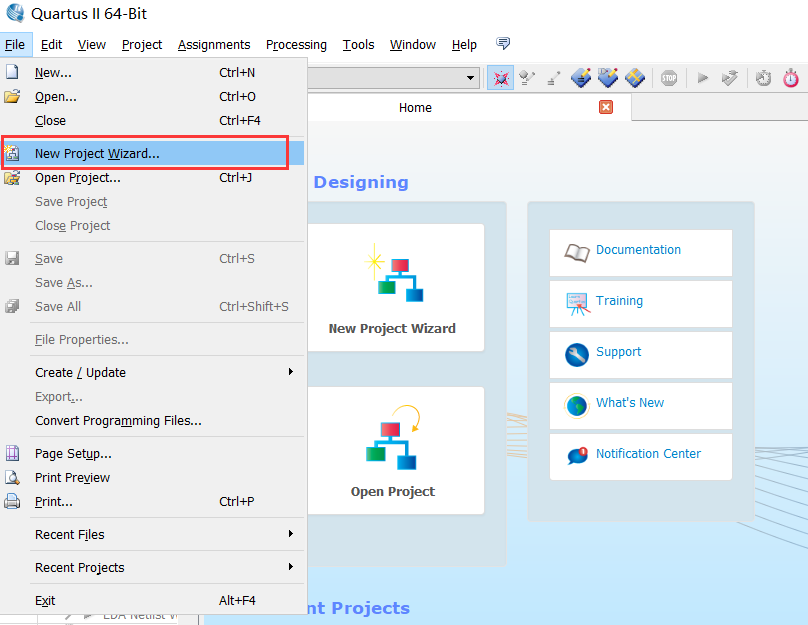Screen dimensions: 808x625
Task: Click the Start Analysis & Synthesis checkmark icon
Action: click(730, 78)
